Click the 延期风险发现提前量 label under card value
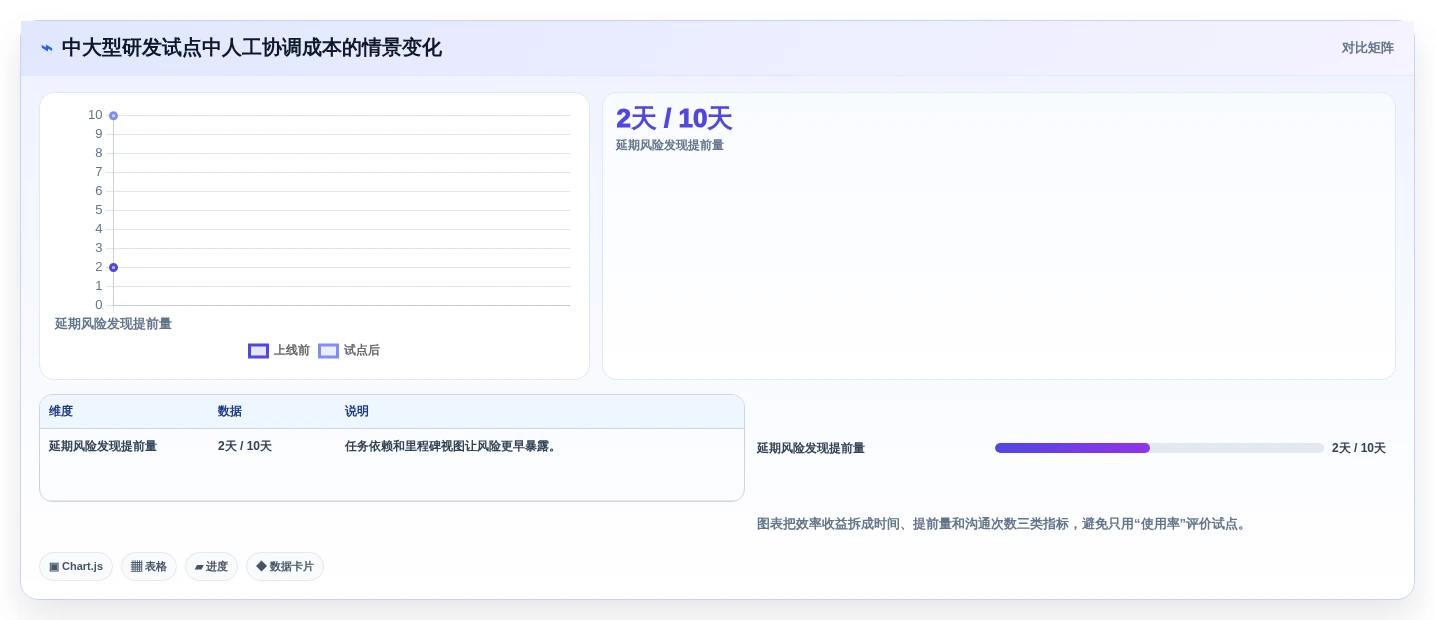 point(670,146)
